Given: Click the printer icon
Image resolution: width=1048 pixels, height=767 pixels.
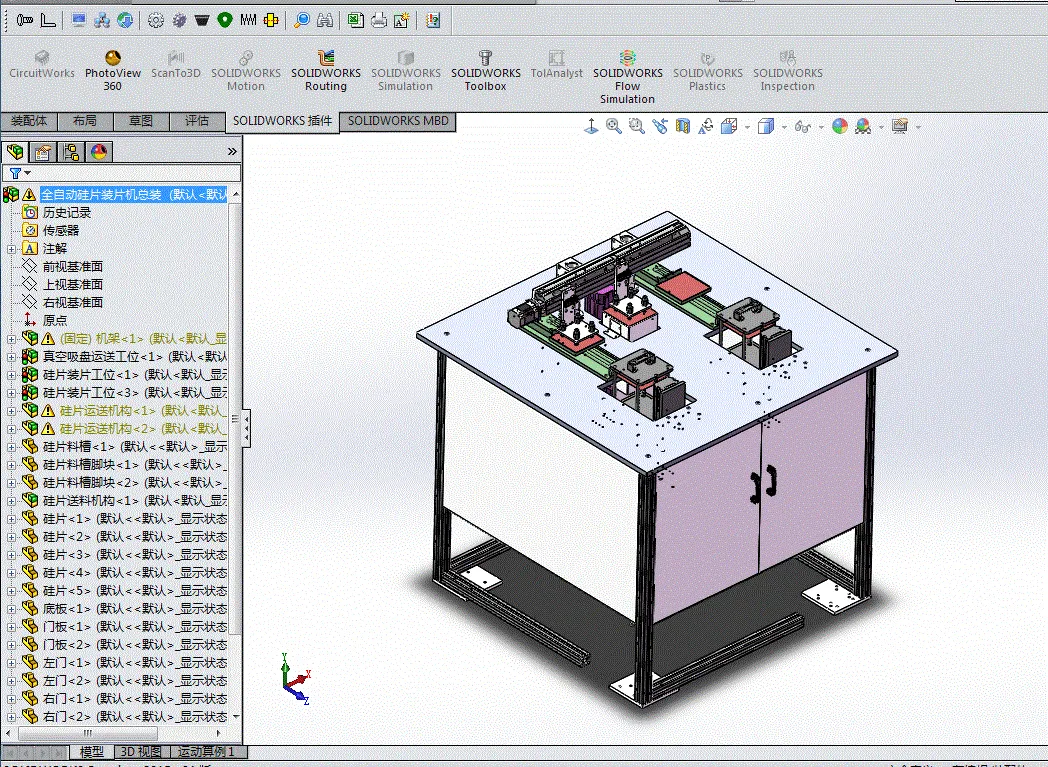Looking at the screenshot, I should 379,21.
